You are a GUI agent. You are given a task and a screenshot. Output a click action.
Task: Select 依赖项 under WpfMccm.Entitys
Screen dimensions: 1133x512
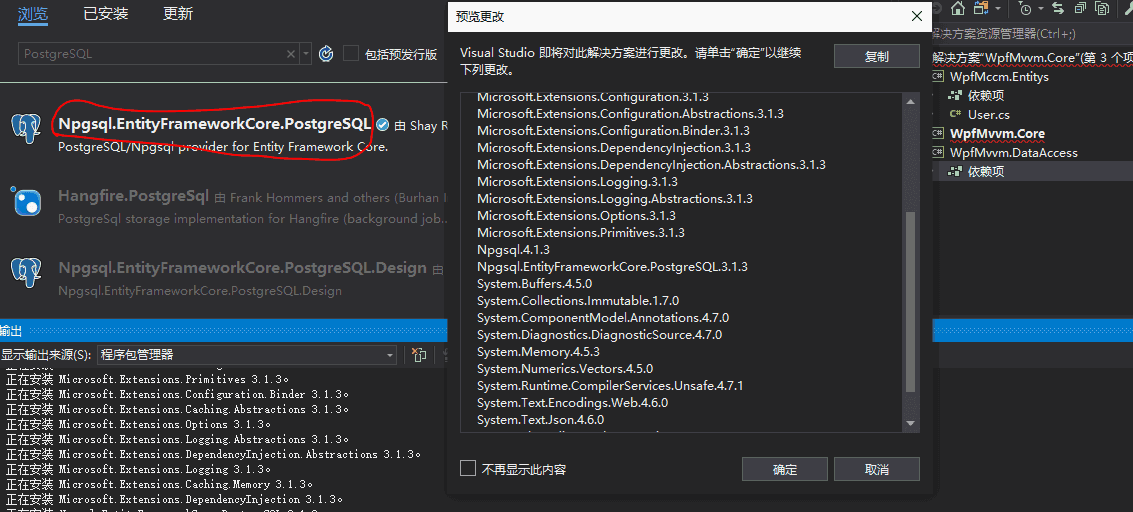pos(986,95)
